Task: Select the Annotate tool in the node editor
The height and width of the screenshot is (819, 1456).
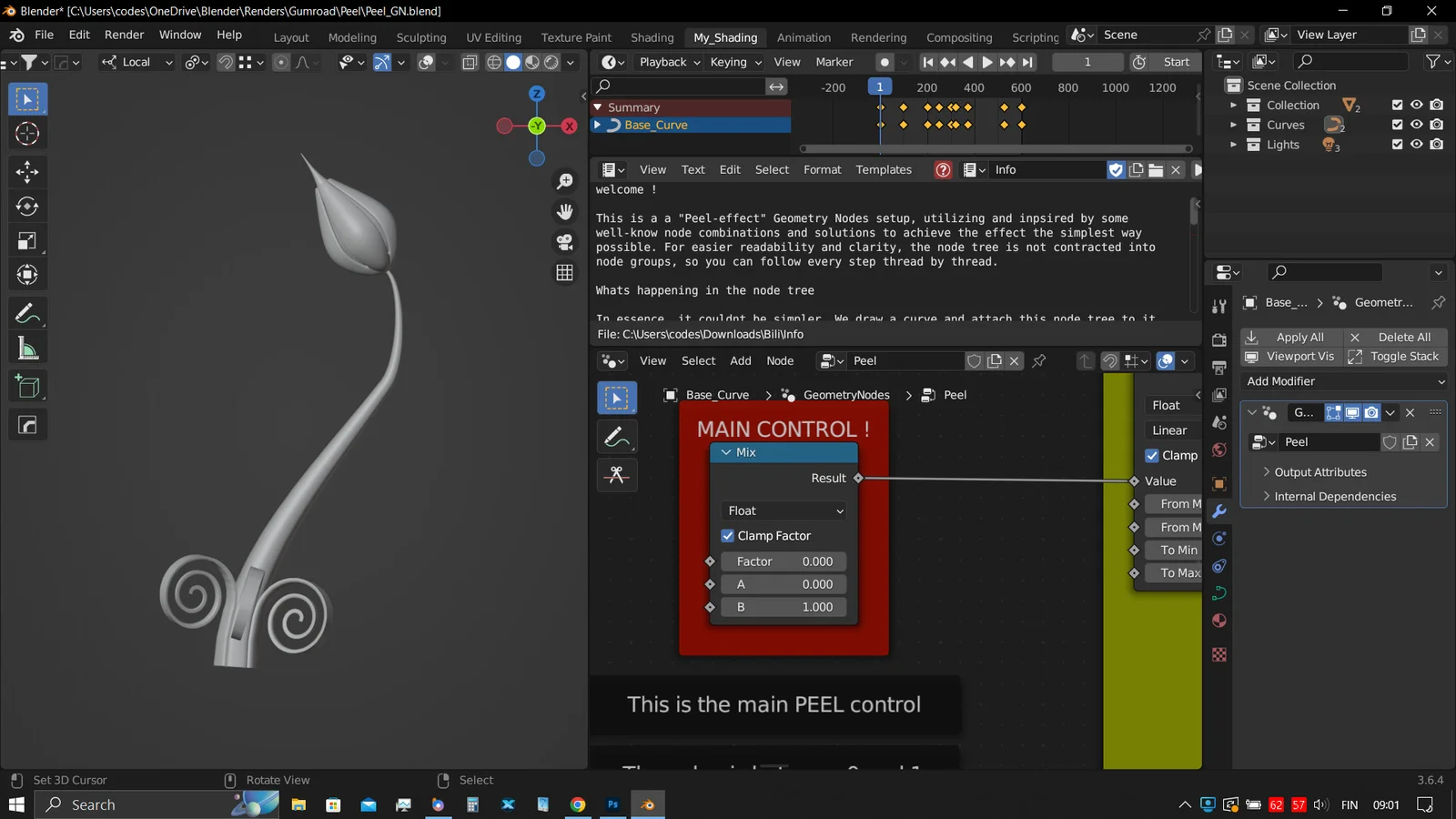Action: pos(617,436)
